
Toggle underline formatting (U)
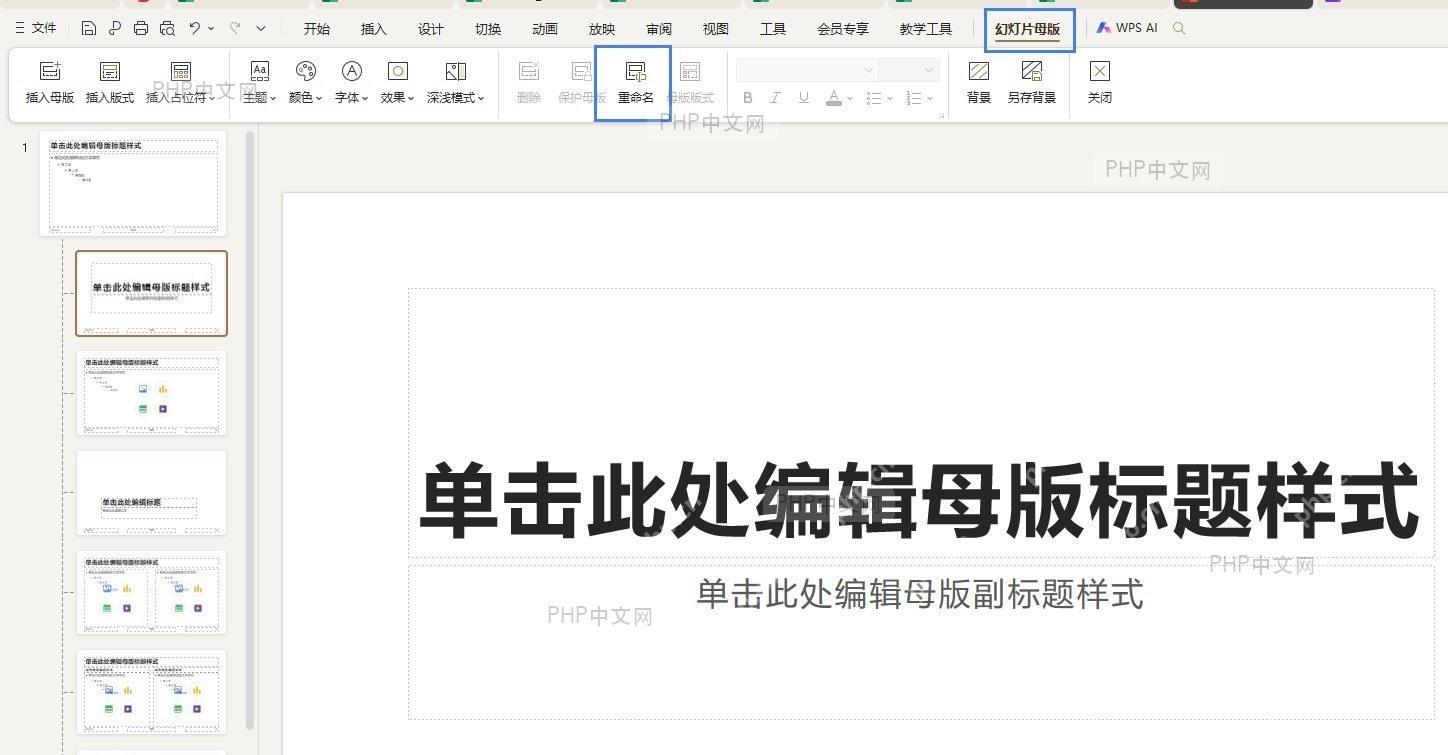click(x=803, y=98)
